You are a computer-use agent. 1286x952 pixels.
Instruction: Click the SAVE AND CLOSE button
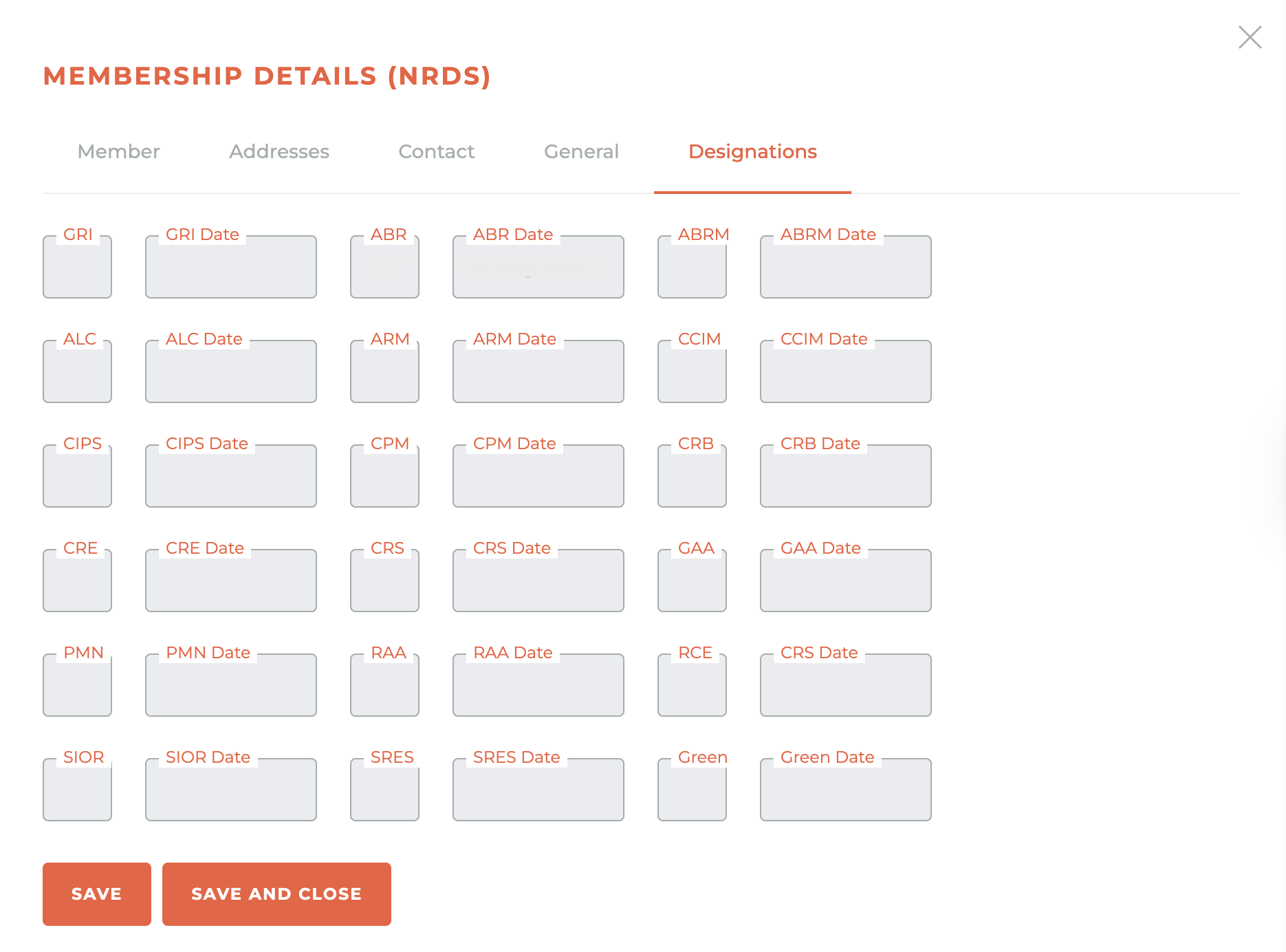(276, 894)
